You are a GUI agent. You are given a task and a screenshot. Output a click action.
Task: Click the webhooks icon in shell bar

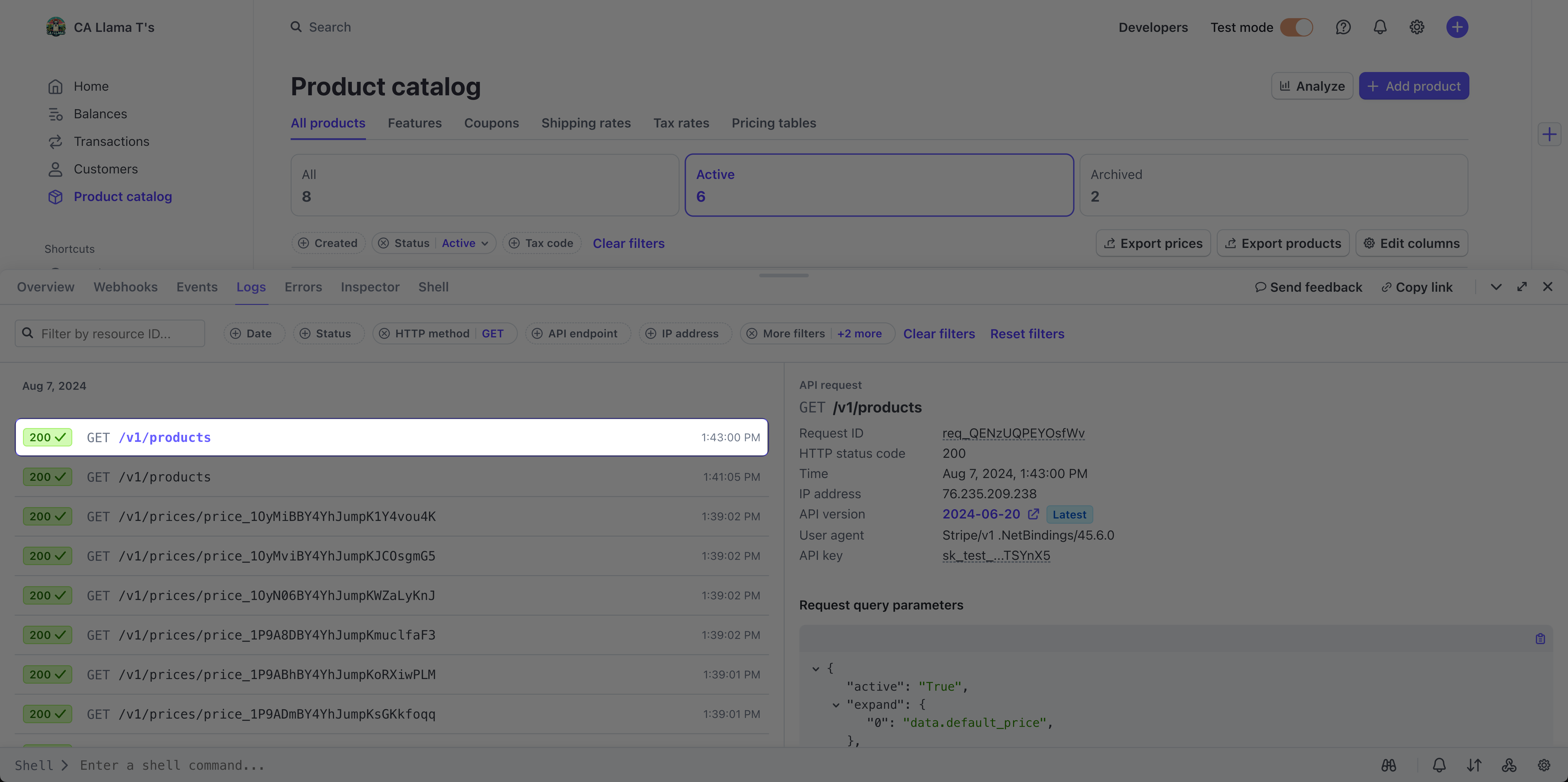(1509, 765)
